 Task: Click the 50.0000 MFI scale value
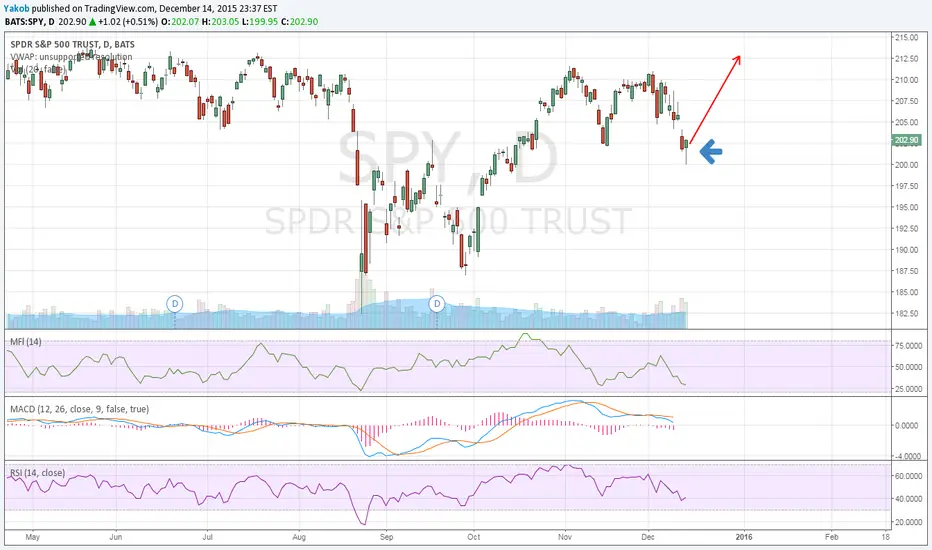click(908, 367)
